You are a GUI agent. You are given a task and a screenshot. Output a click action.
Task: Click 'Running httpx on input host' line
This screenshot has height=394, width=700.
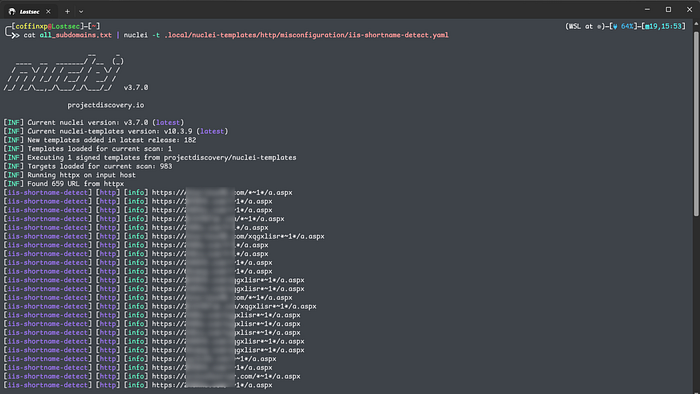click(70, 175)
